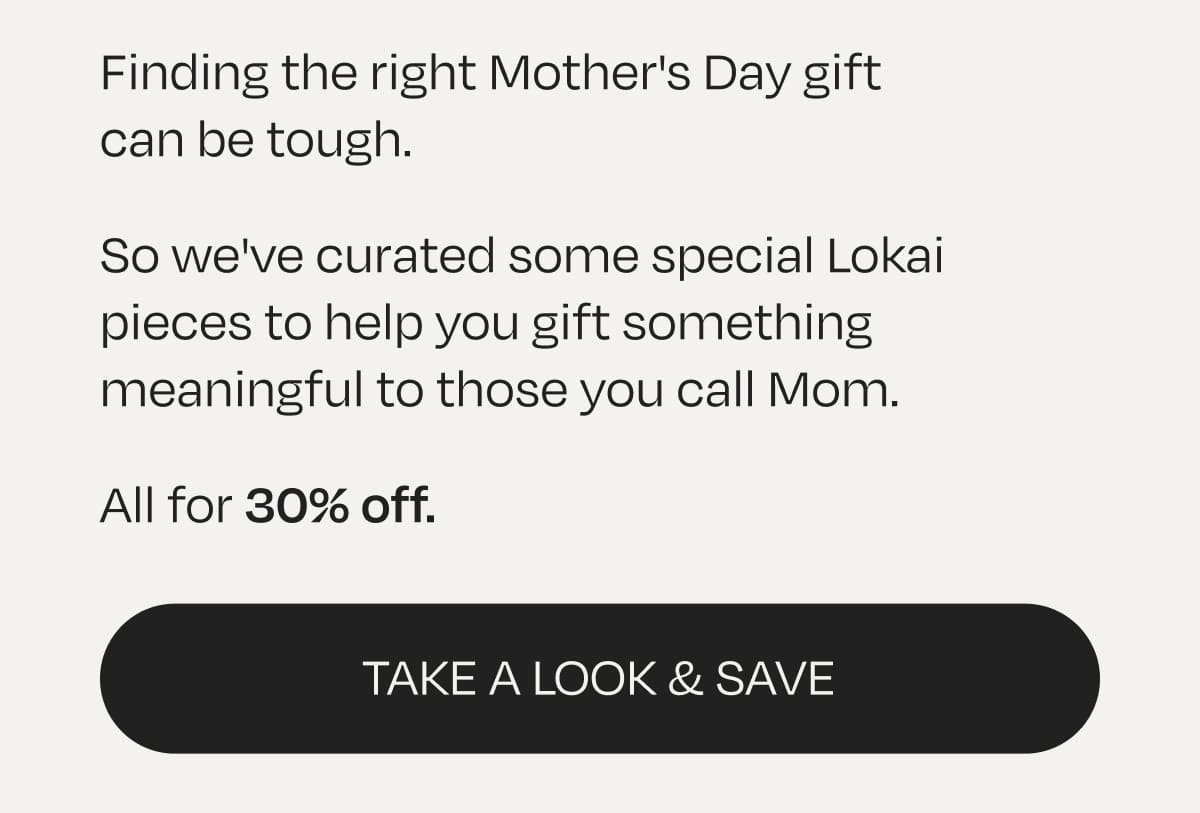Image resolution: width=1200 pixels, height=813 pixels.
Task: Click the bold "30% off." text
Action: (x=340, y=507)
